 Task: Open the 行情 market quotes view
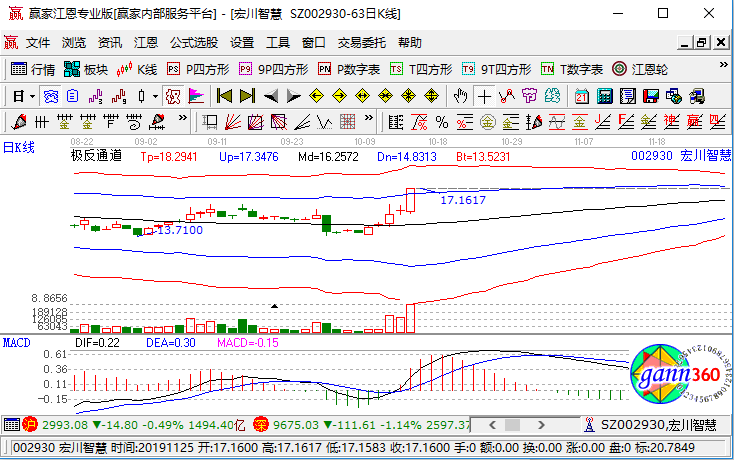tap(33, 69)
